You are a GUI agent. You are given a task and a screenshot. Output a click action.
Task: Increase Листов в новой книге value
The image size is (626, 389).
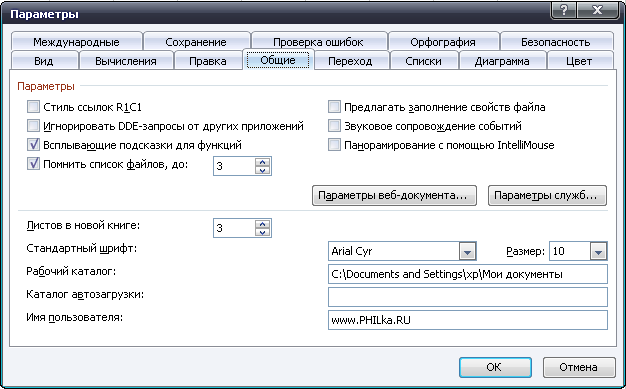[x=262, y=224]
